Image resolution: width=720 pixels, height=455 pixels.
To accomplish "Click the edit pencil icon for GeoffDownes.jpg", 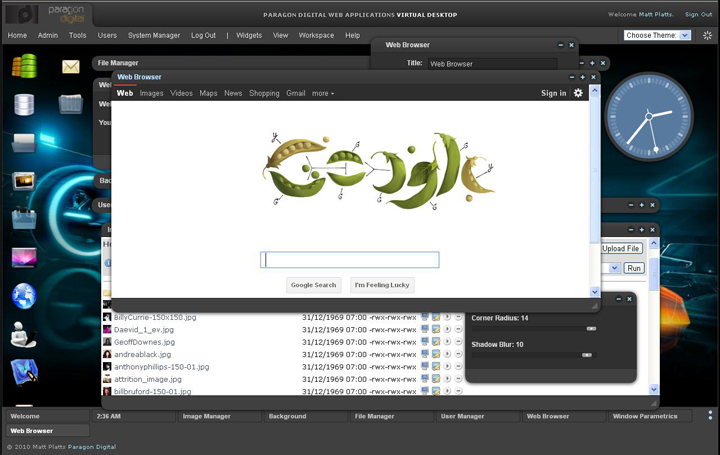I will pos(436,342).
